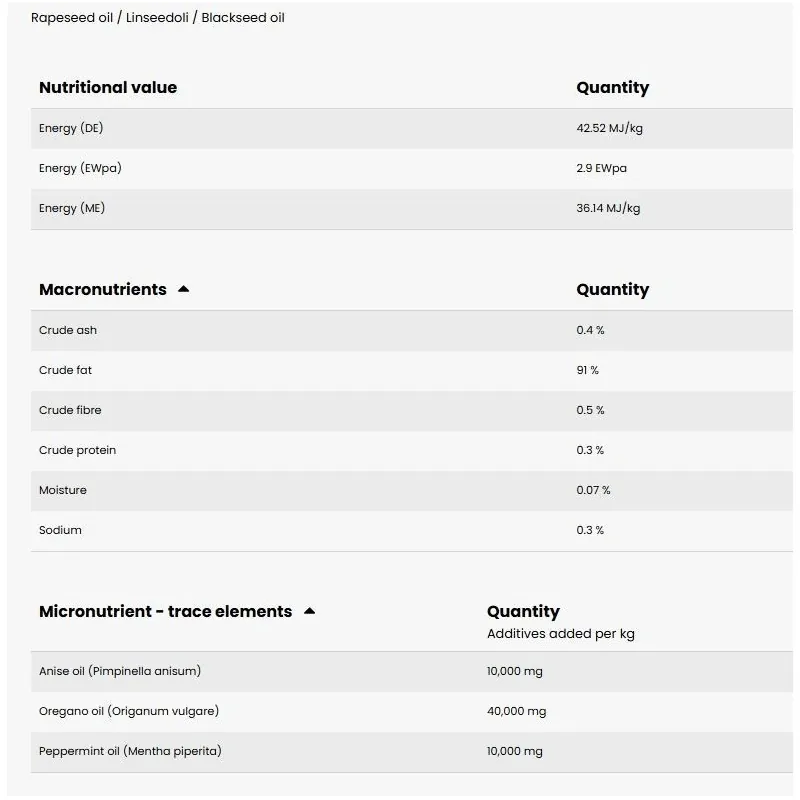Click the Moisture row label
The width and height of the screenshot is (800, 800).
pyautogui.click(x=63, y=490)
